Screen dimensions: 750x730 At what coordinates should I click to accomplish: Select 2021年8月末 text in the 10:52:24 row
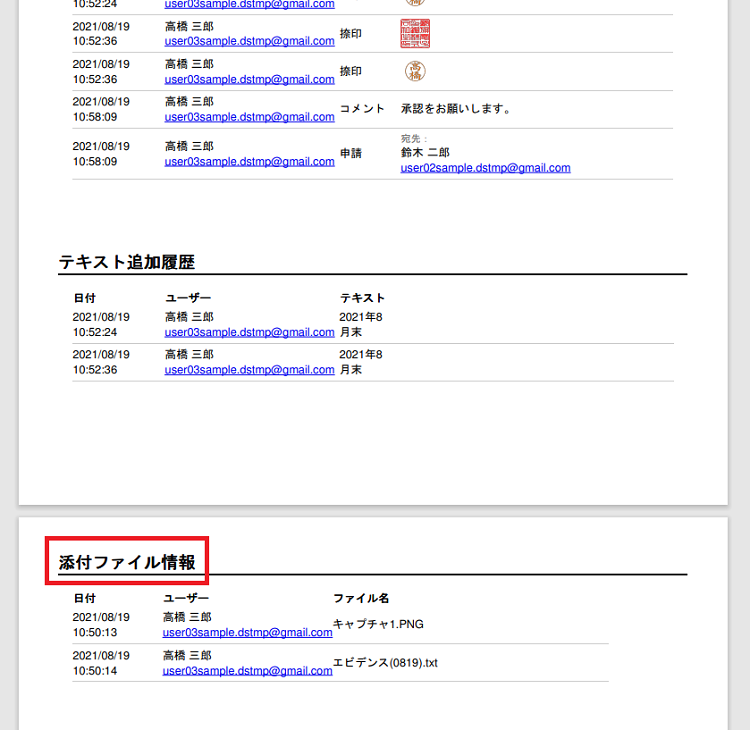point(361,324)
